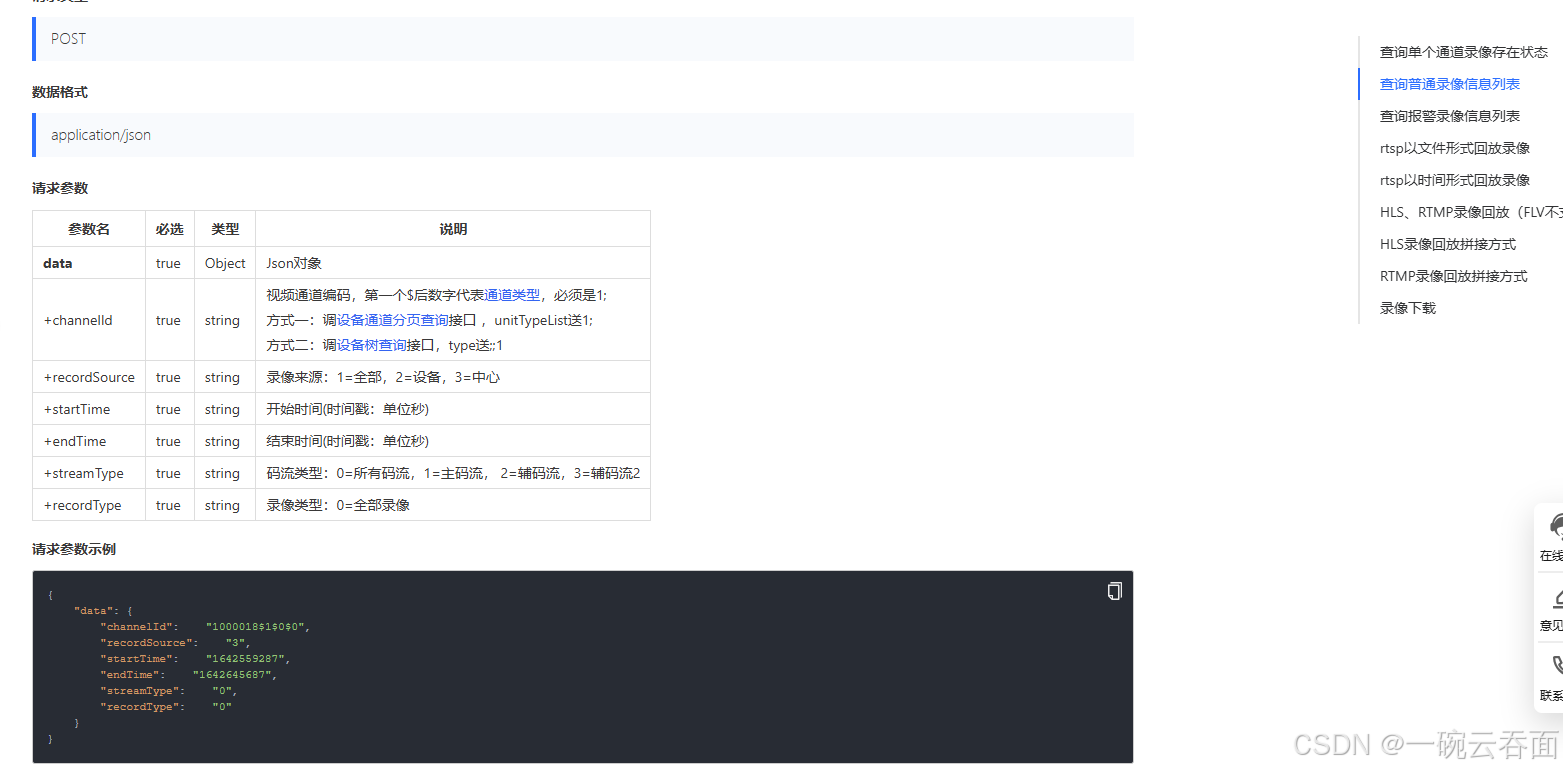1563x772 pixels.
Task: Navigate to 查询报警录像信息列表
Action: [x=1449, y=116]
